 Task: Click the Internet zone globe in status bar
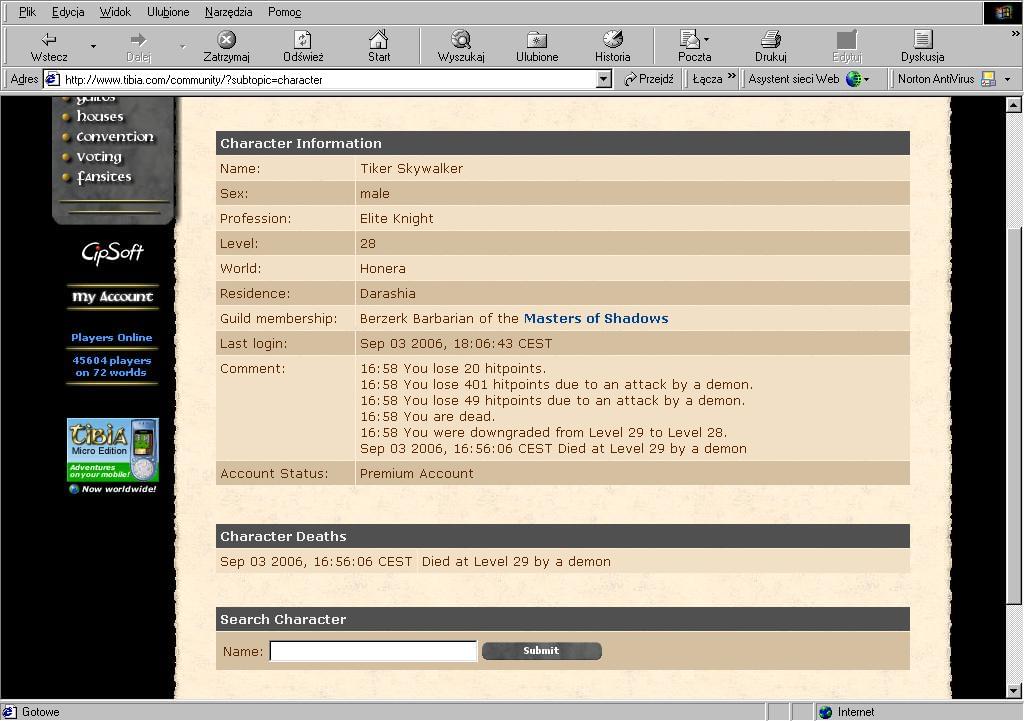825,712
